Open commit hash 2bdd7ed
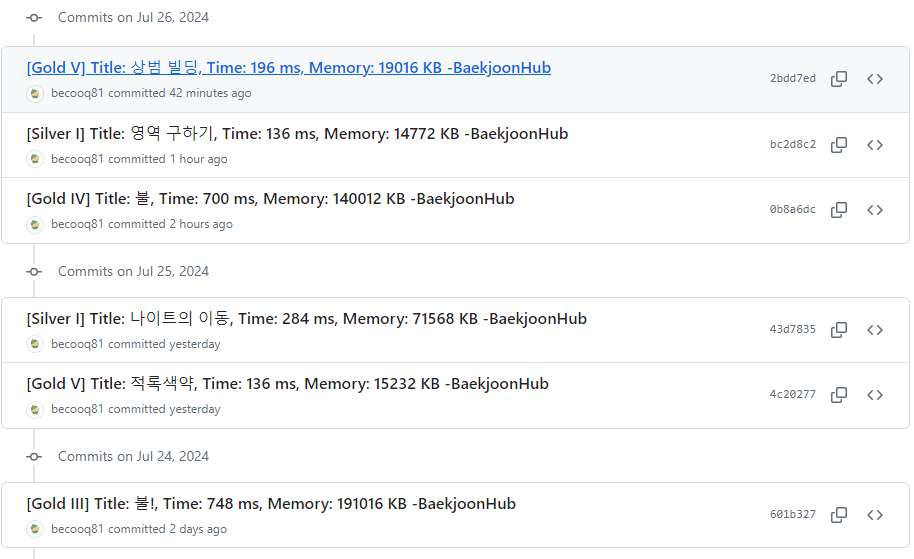This screenshot has width=914, height=559. pos(793,79)
